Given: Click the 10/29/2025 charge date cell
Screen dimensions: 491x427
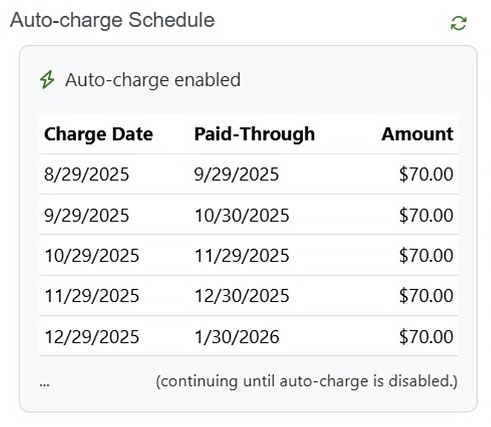Looking at the screenshot, I should 92,256.
